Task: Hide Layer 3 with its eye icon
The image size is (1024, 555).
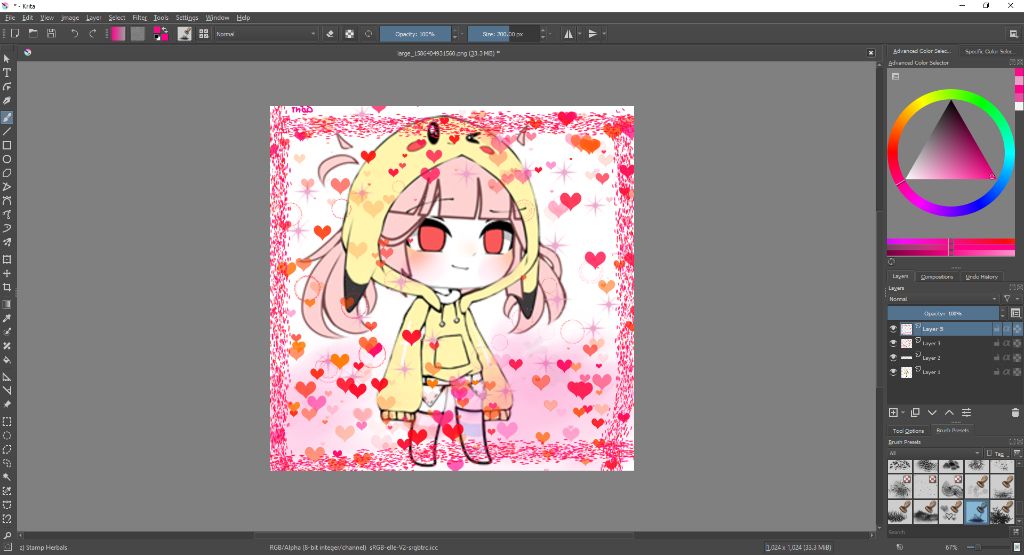Action: pyautogui.click(x=893, y=343)
